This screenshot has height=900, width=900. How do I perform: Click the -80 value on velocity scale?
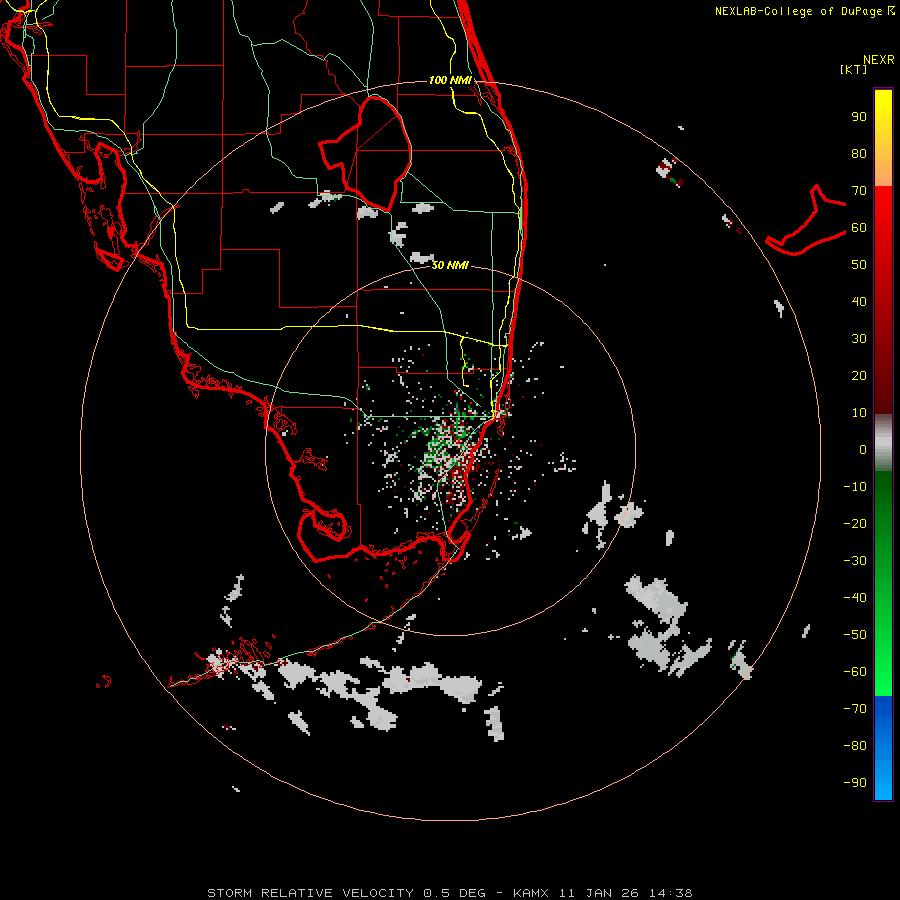855,746
